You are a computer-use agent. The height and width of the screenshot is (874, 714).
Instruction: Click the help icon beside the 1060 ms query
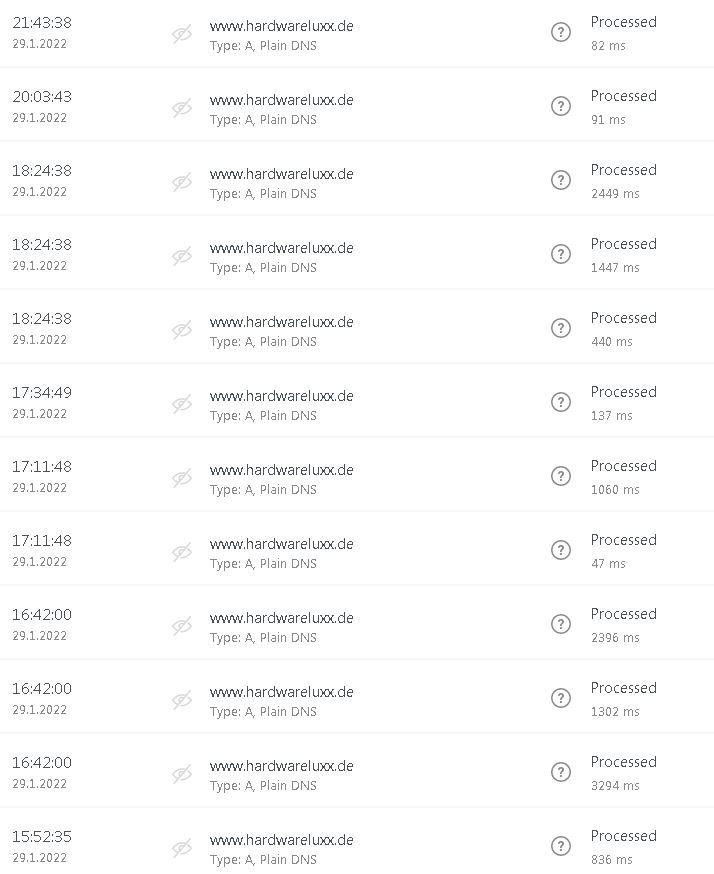click(561, 476)
